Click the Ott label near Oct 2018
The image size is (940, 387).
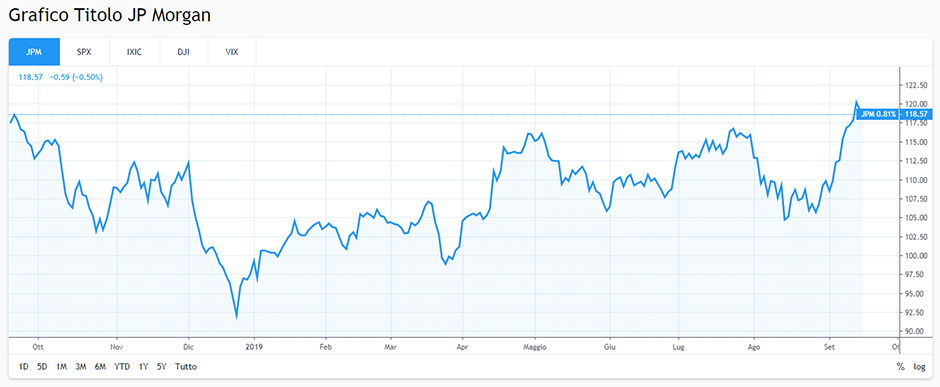tap(38, 346)
